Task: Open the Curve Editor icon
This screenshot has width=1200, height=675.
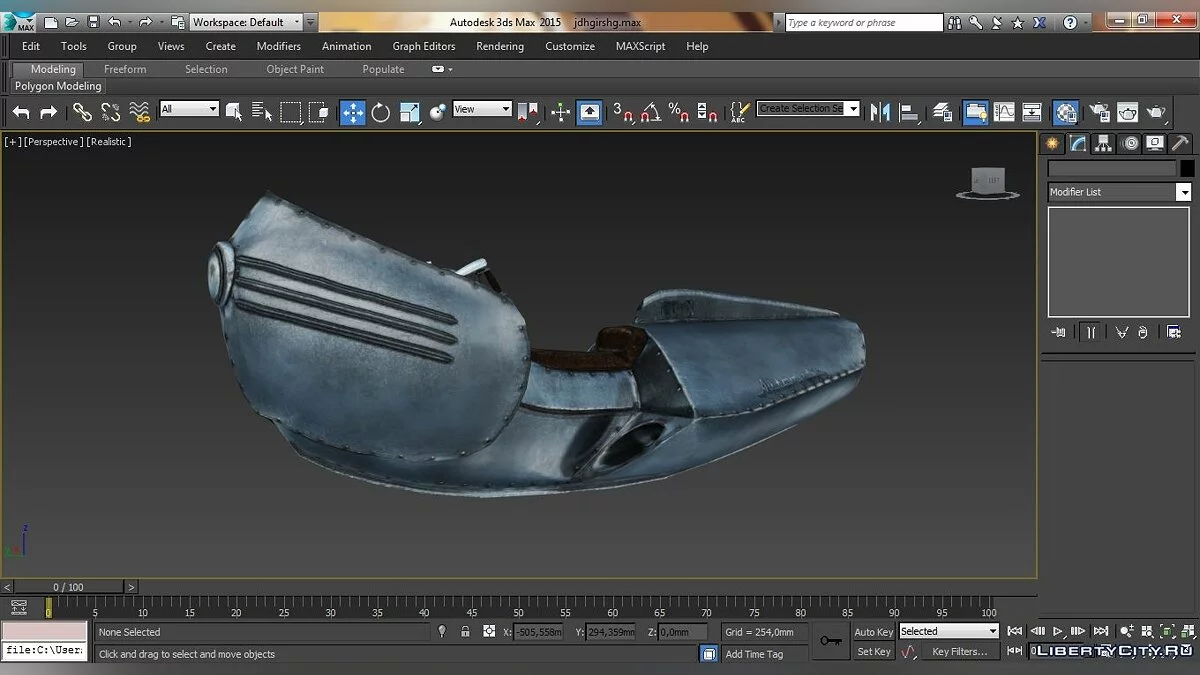Action: (x=1003, y=112)
